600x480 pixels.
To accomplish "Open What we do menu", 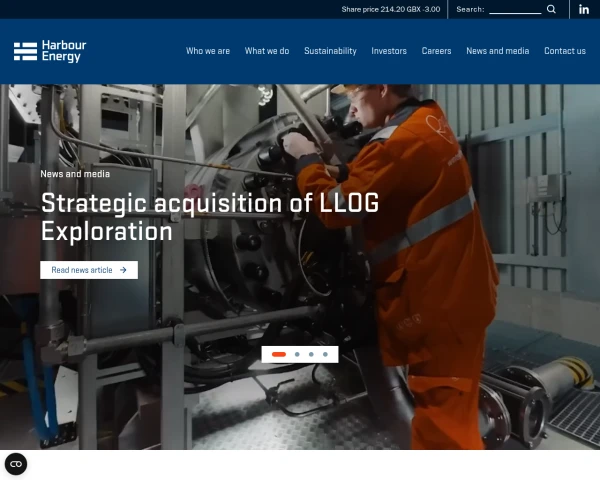I will [267, 51].
